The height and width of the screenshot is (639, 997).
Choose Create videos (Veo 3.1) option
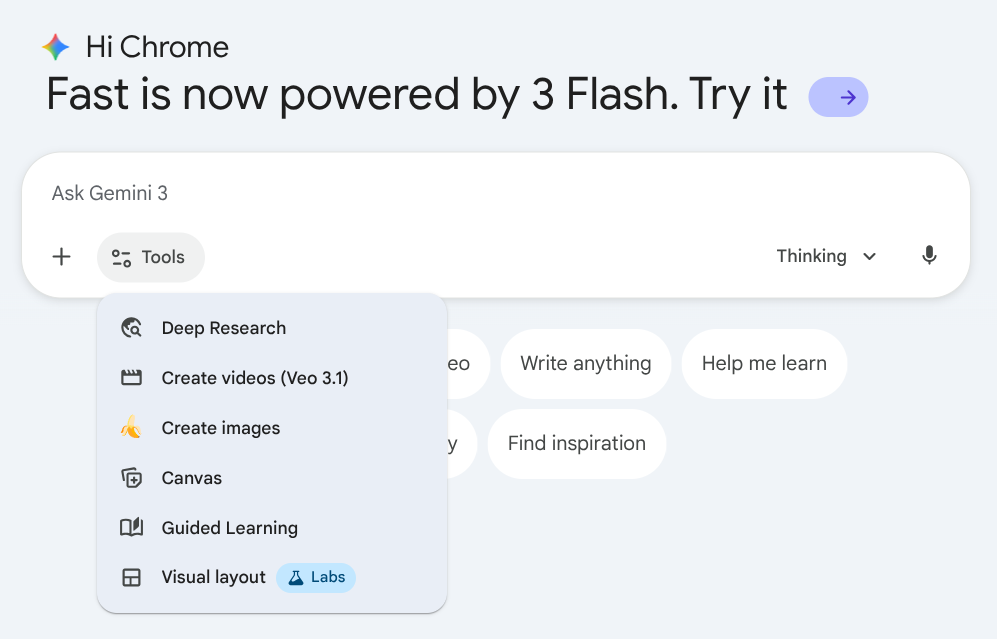[x=255, y=378]
